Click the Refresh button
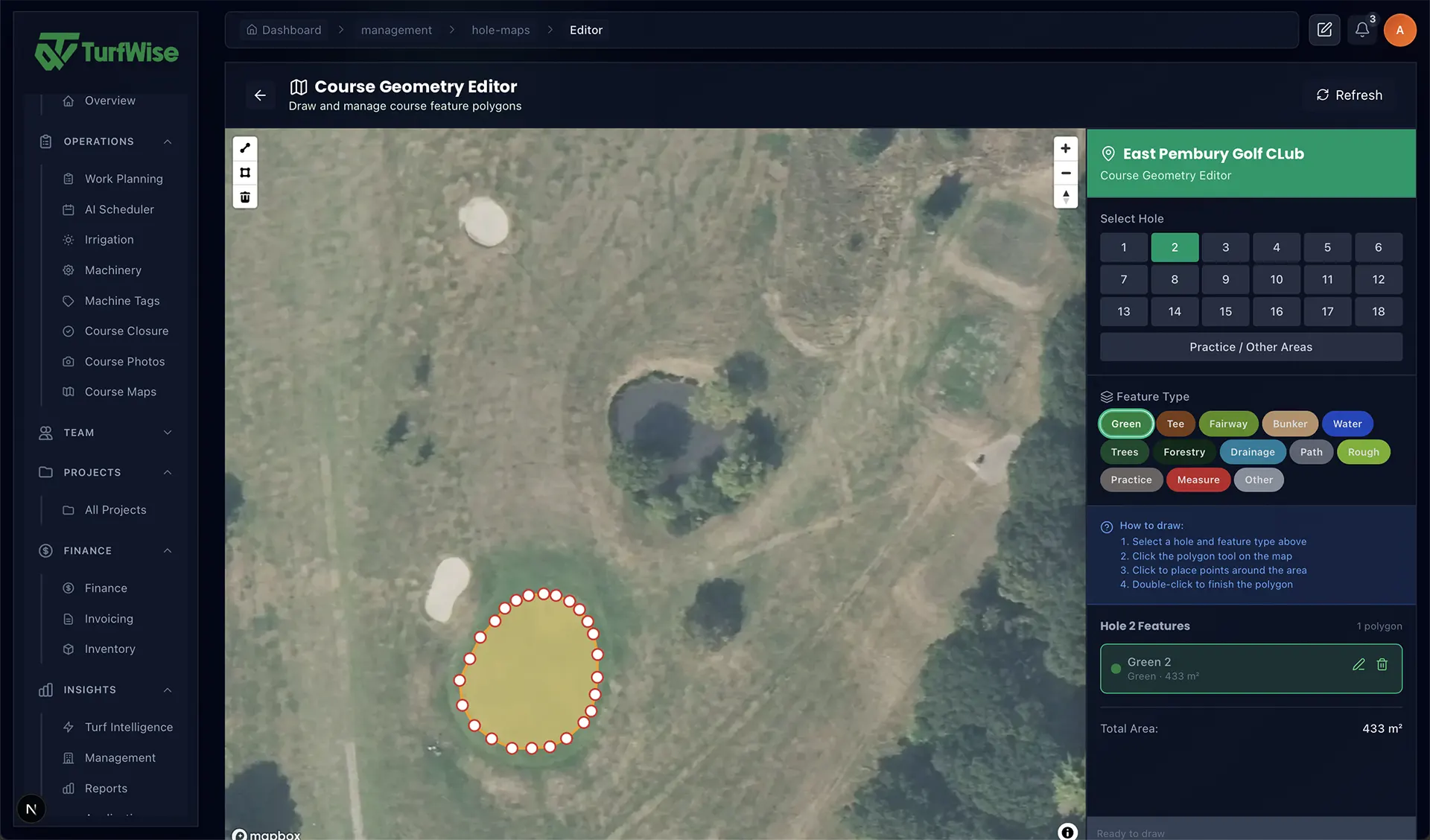This screenshot has height=840, width=1430. [x=1348, y=95]
